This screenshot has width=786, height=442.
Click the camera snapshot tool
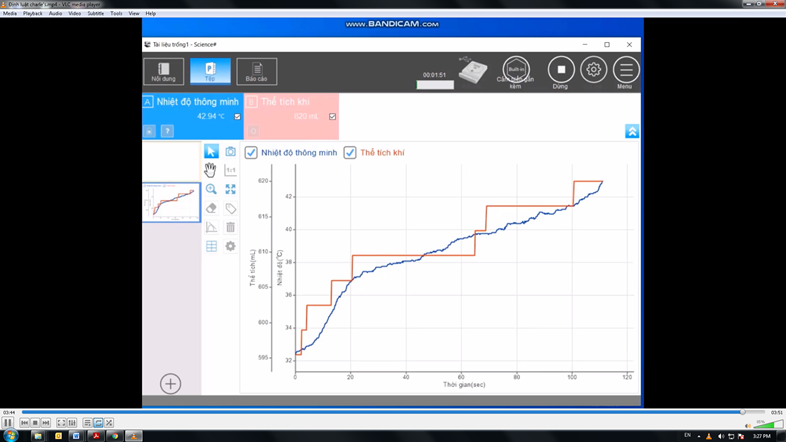coord(230,151)
